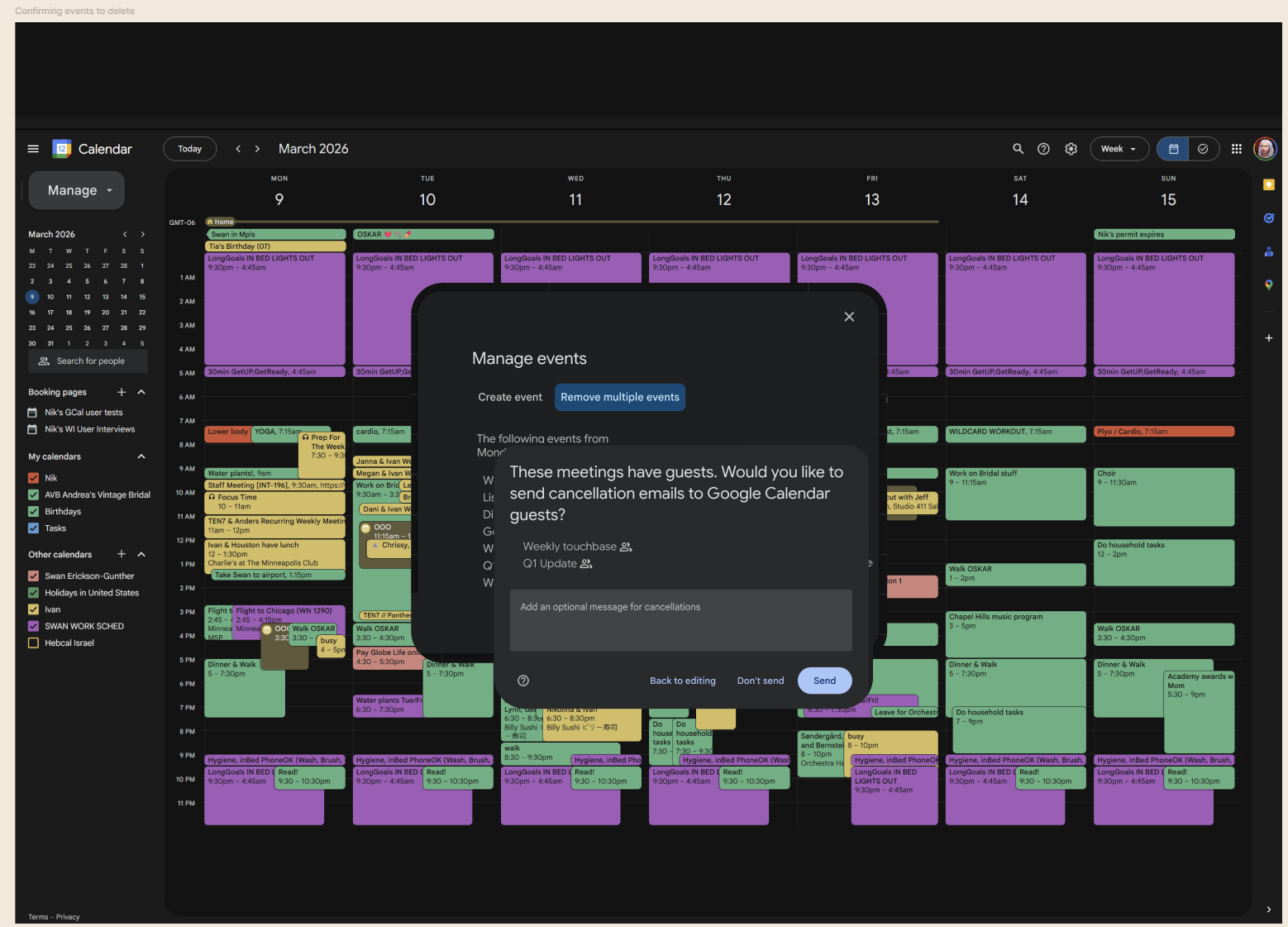Collapse the Booking pages section
This screenshot has height=927, width=1288.
click(x=141, y=392)
